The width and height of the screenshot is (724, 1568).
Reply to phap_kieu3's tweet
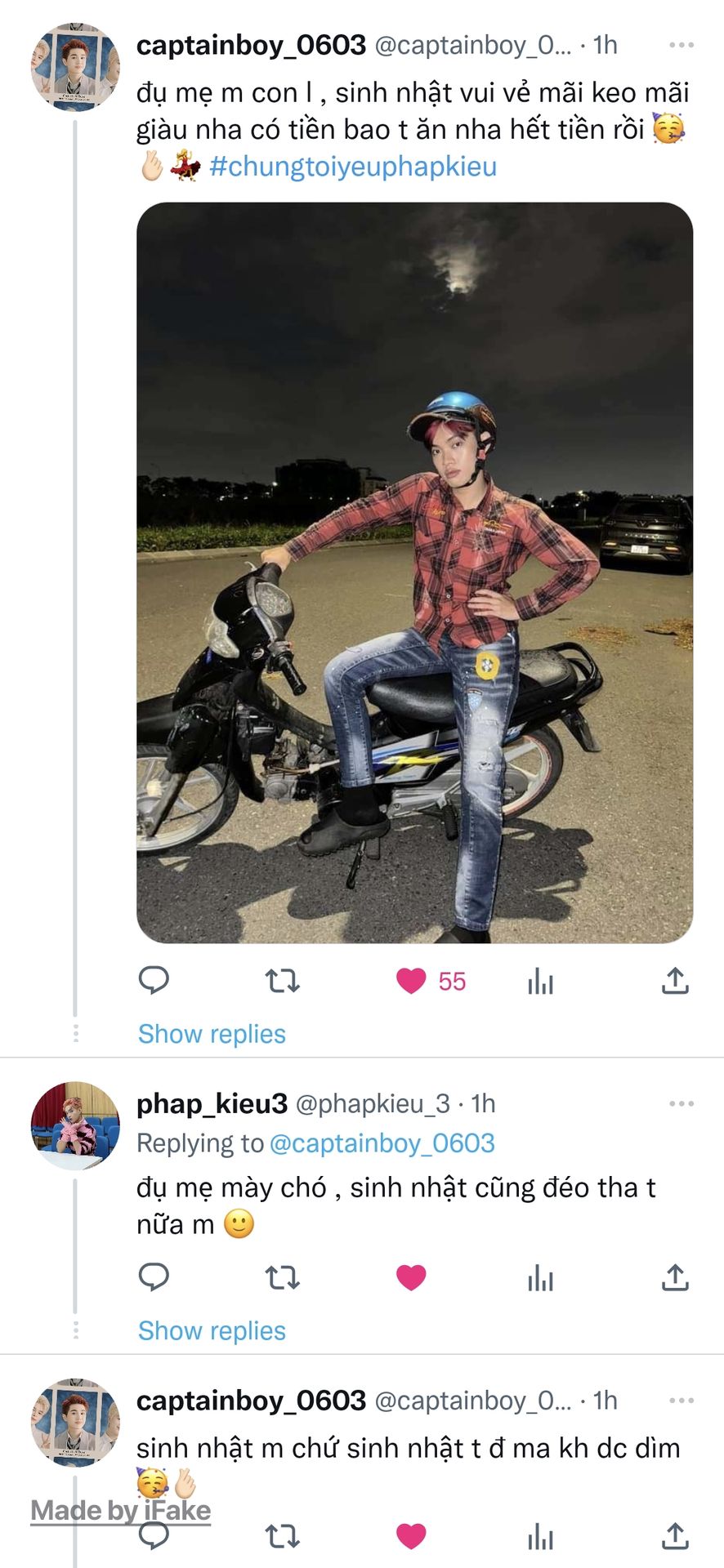click(x=154, y=1276)
